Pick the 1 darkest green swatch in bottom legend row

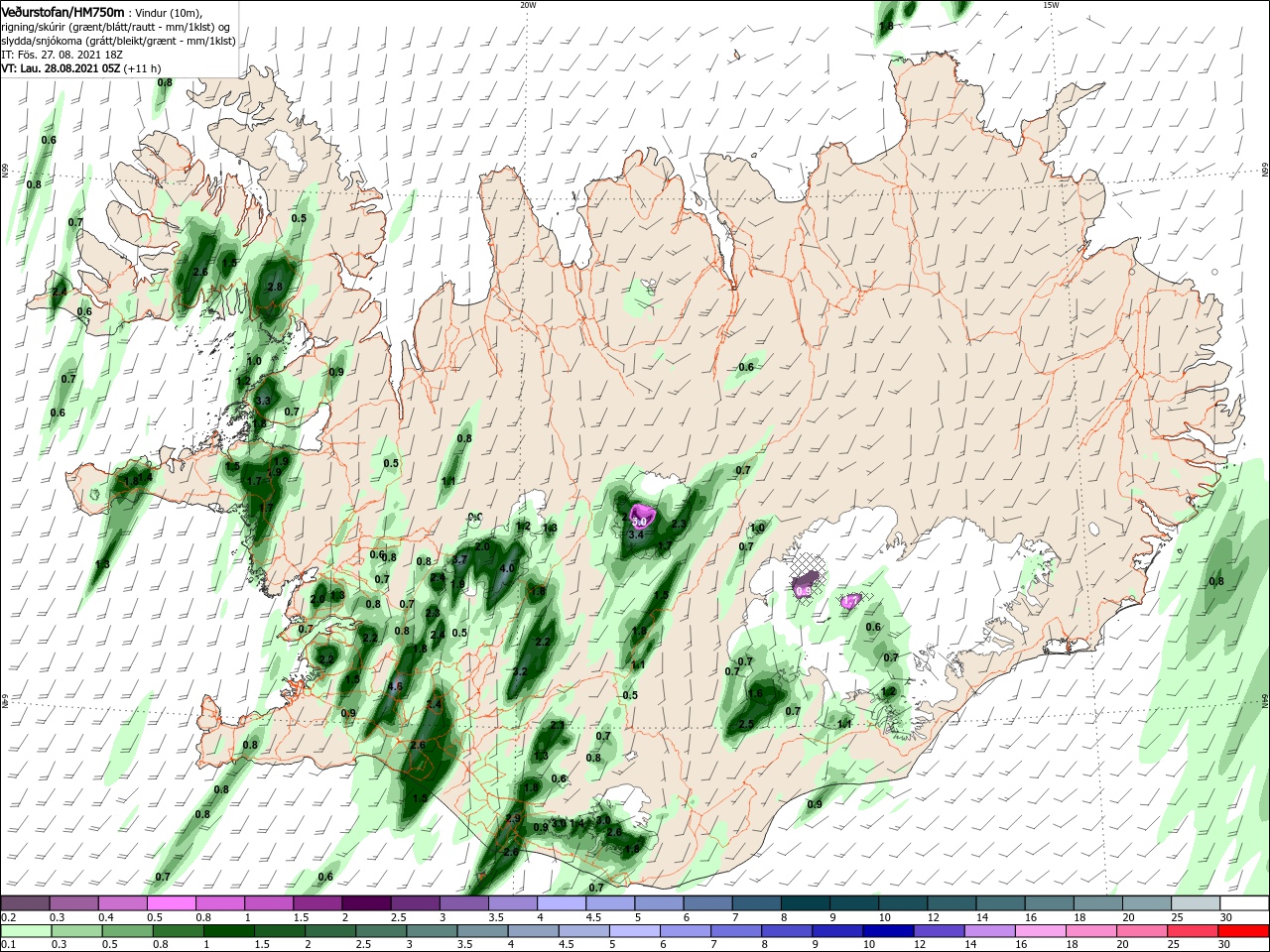(x=228, y=931)
